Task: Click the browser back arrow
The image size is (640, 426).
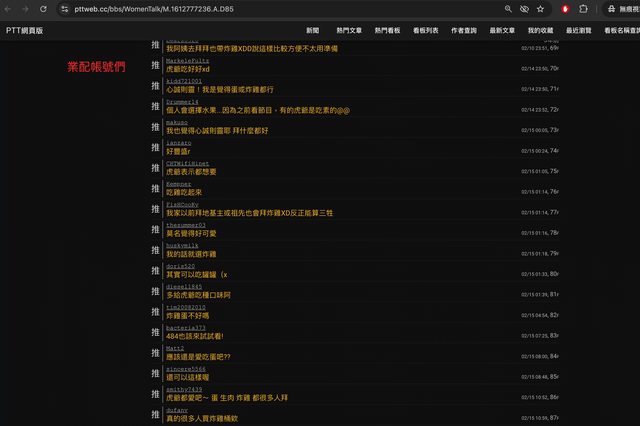Action: tap(10, 9)
